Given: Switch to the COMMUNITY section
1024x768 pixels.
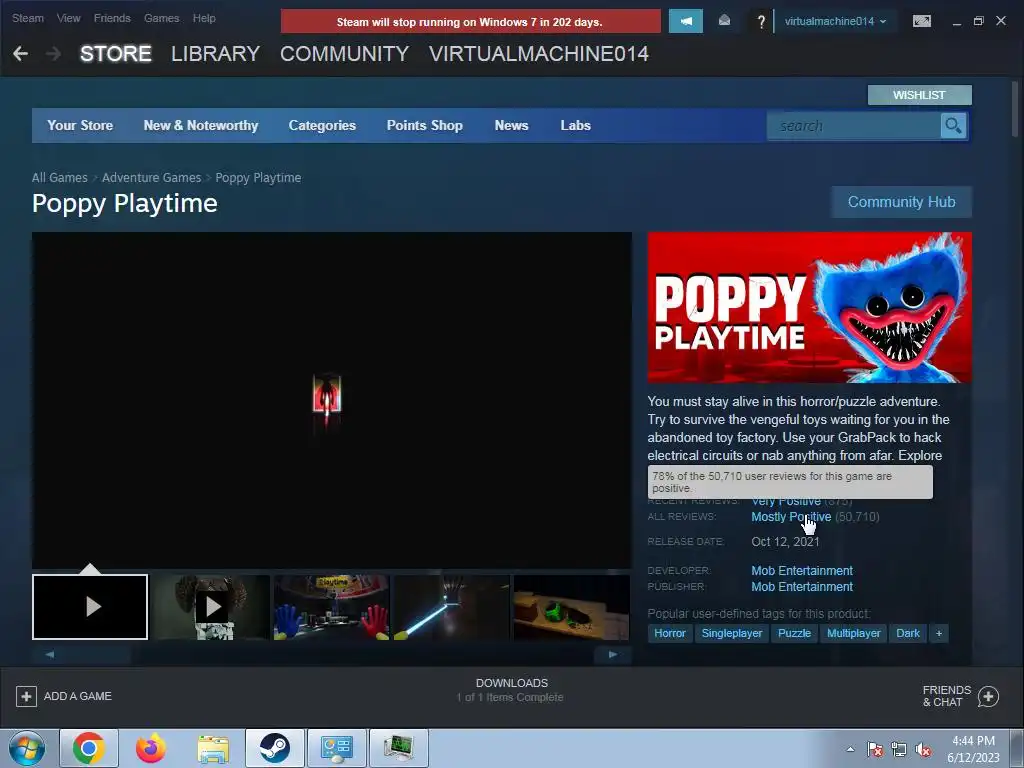Looking at the screenshot, I should 344,54.
